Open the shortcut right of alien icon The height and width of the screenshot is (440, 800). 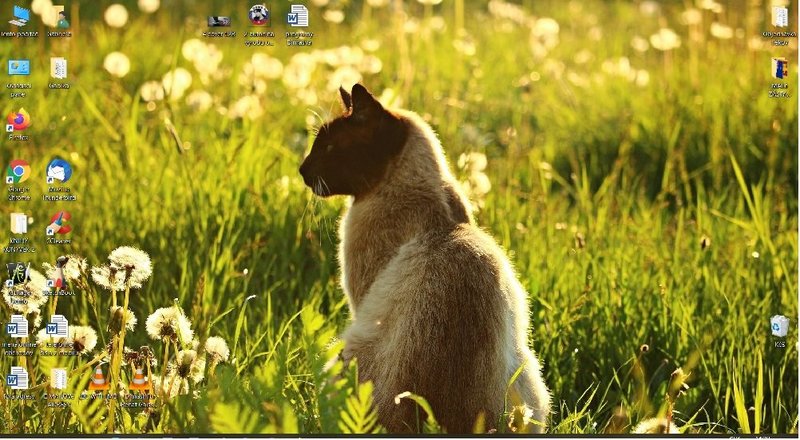click(x=59, y=275)
